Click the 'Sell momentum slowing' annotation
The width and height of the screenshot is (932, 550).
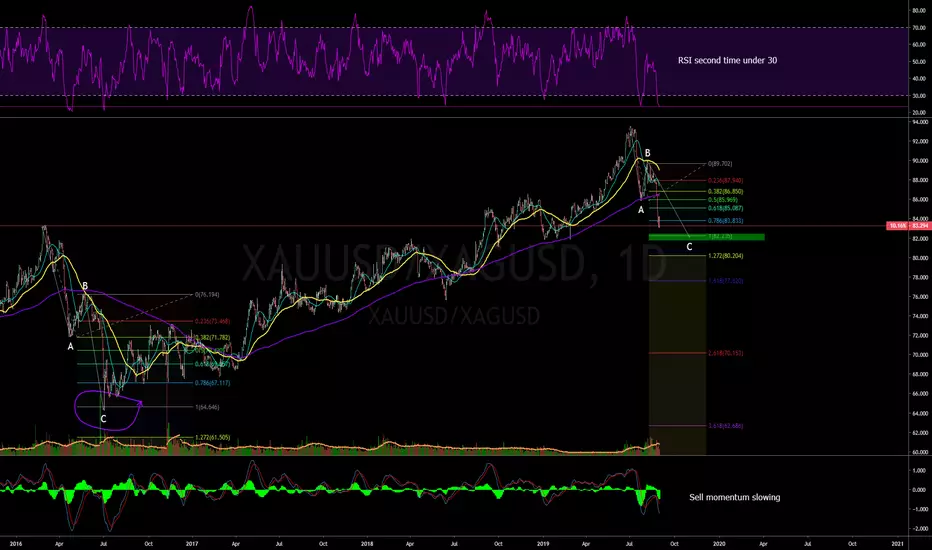pyautogui.click(x=735, y=497)
